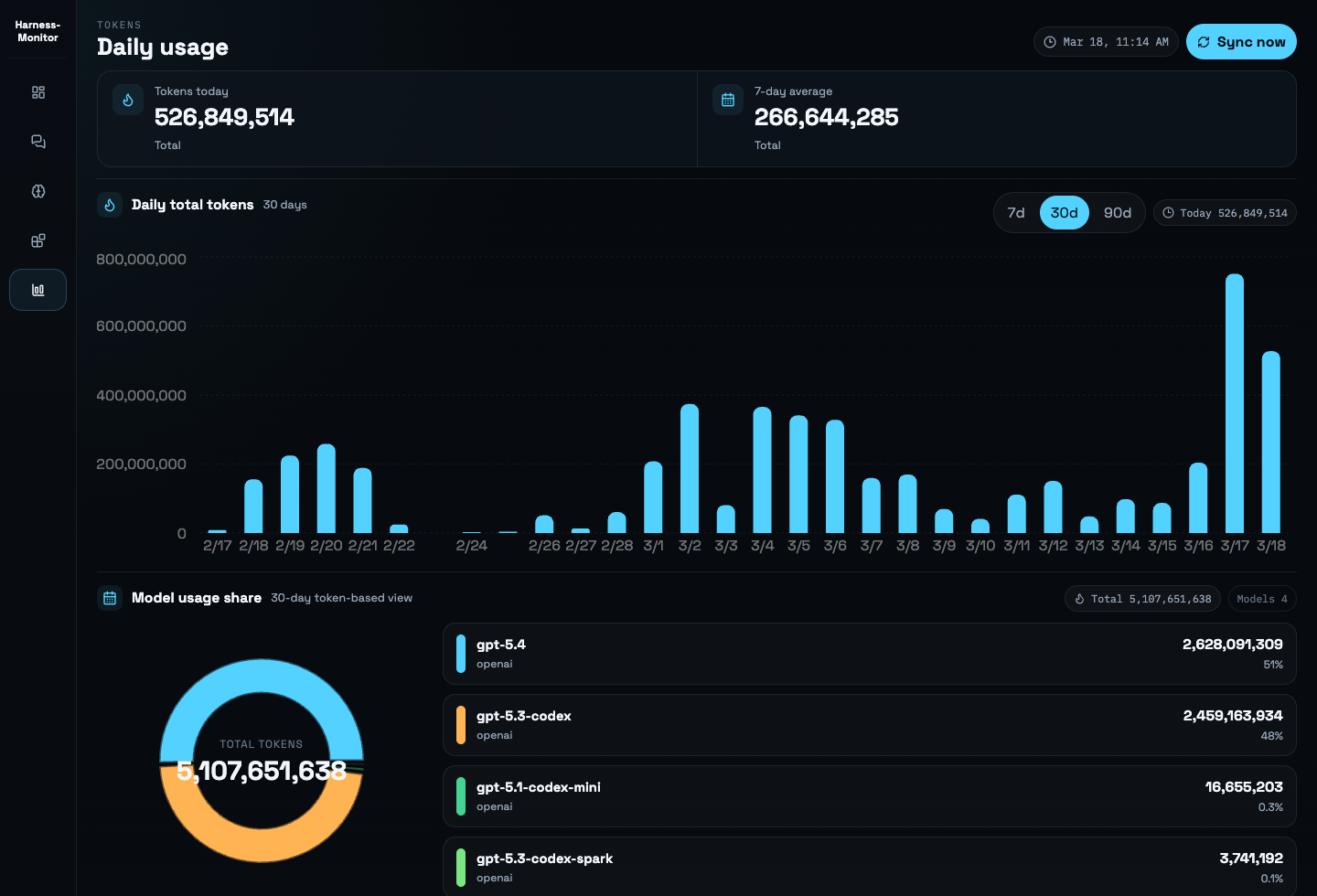Screen dimensions: 1317x896
Task: Select the 30d range option
Action: (1064, 213)
